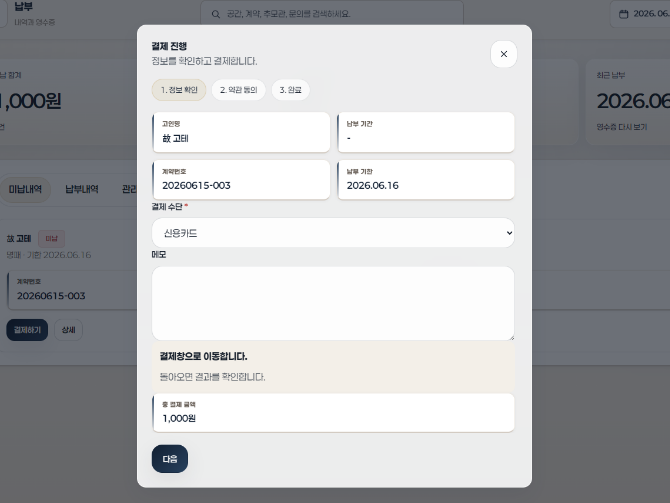Open the 미납내역 tab in background

point(25,189)
